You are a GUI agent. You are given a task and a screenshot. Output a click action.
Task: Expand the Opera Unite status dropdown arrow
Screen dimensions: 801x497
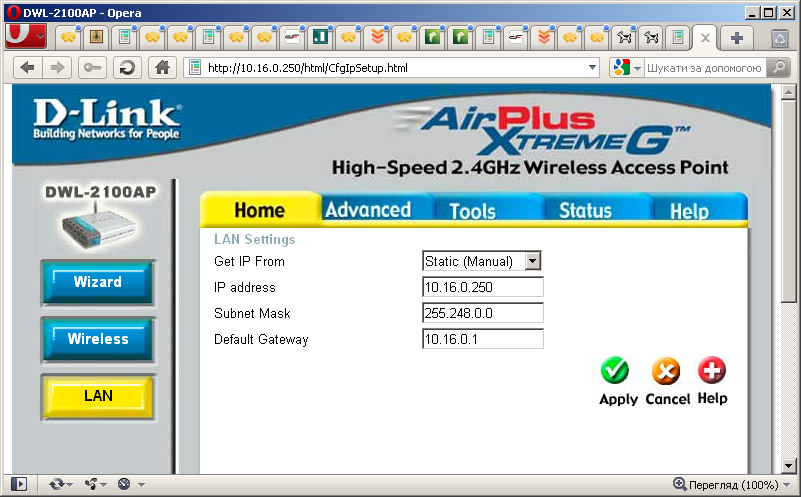tap(103, 484)
